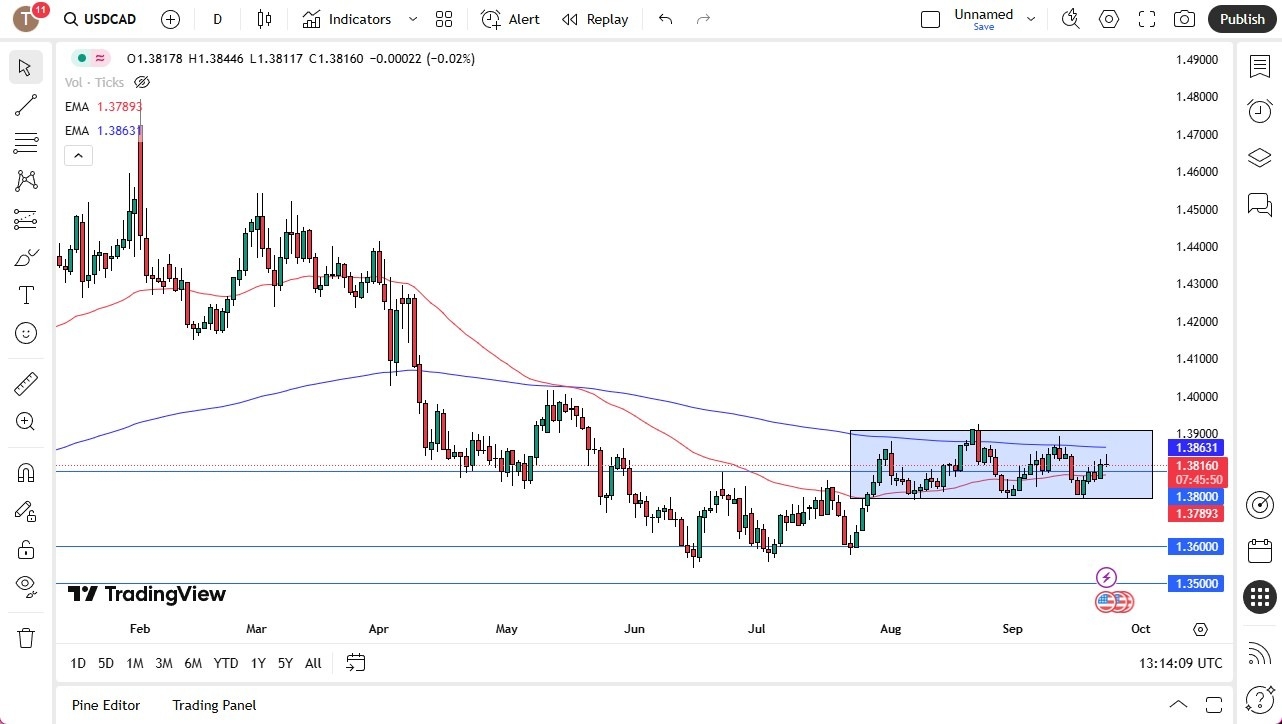Select the Text annotation tool
The height and width of the screenshot is (724, 1282).
coord(26,294)
